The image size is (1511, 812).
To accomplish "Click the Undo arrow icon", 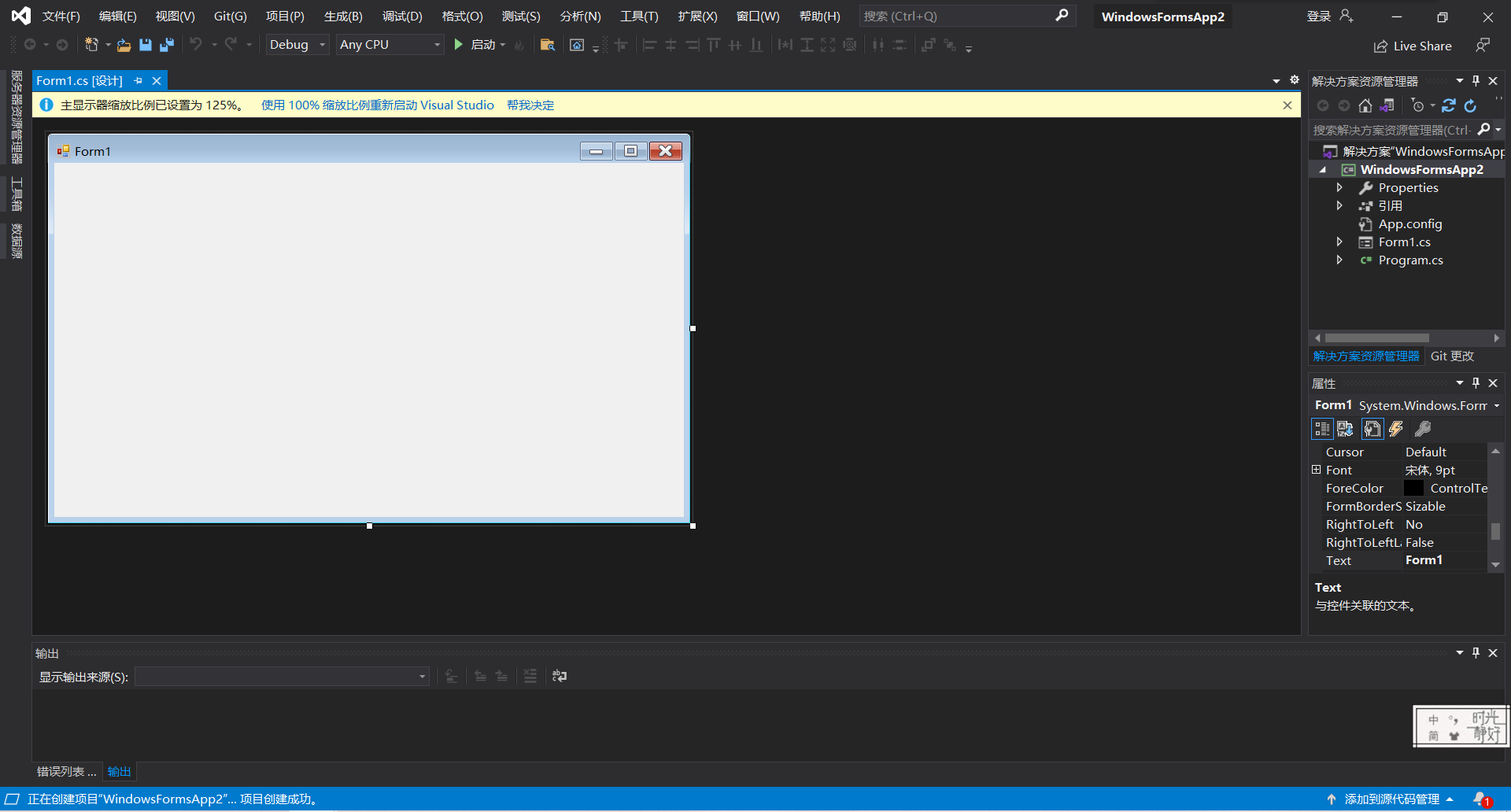I will pos(198,45).
